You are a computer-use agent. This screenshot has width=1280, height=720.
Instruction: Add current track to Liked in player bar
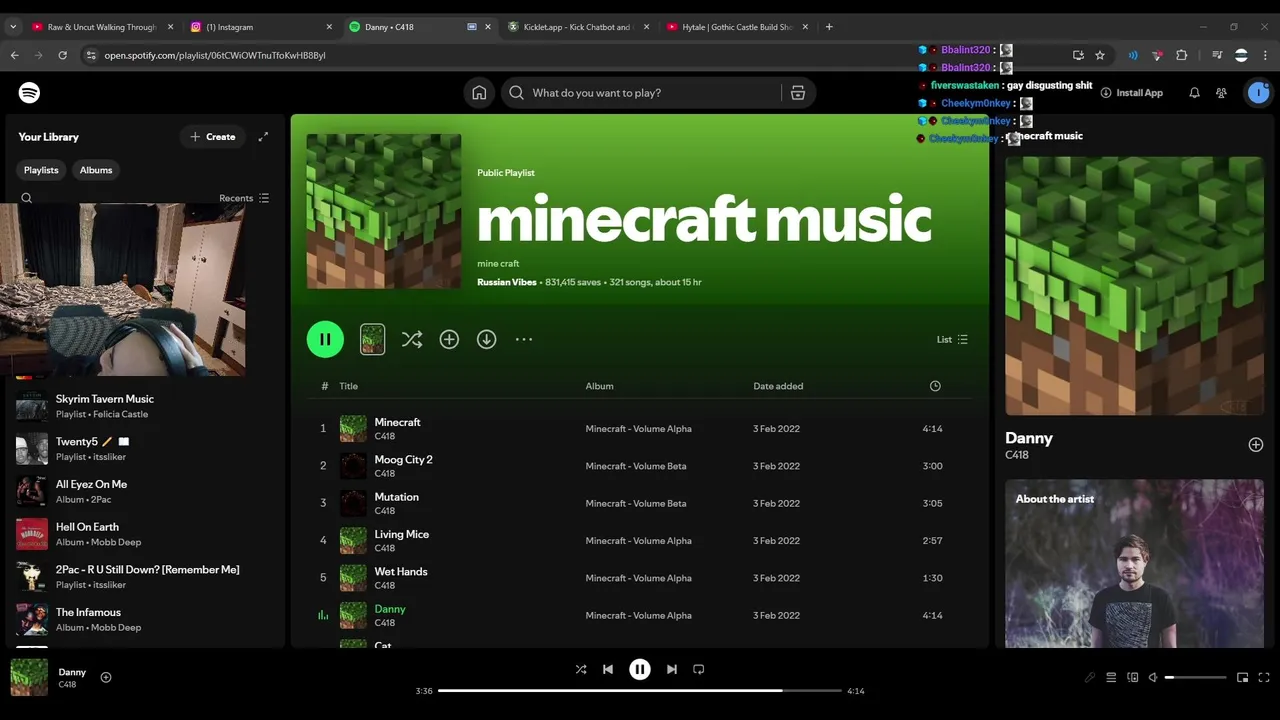coord(106,677)
